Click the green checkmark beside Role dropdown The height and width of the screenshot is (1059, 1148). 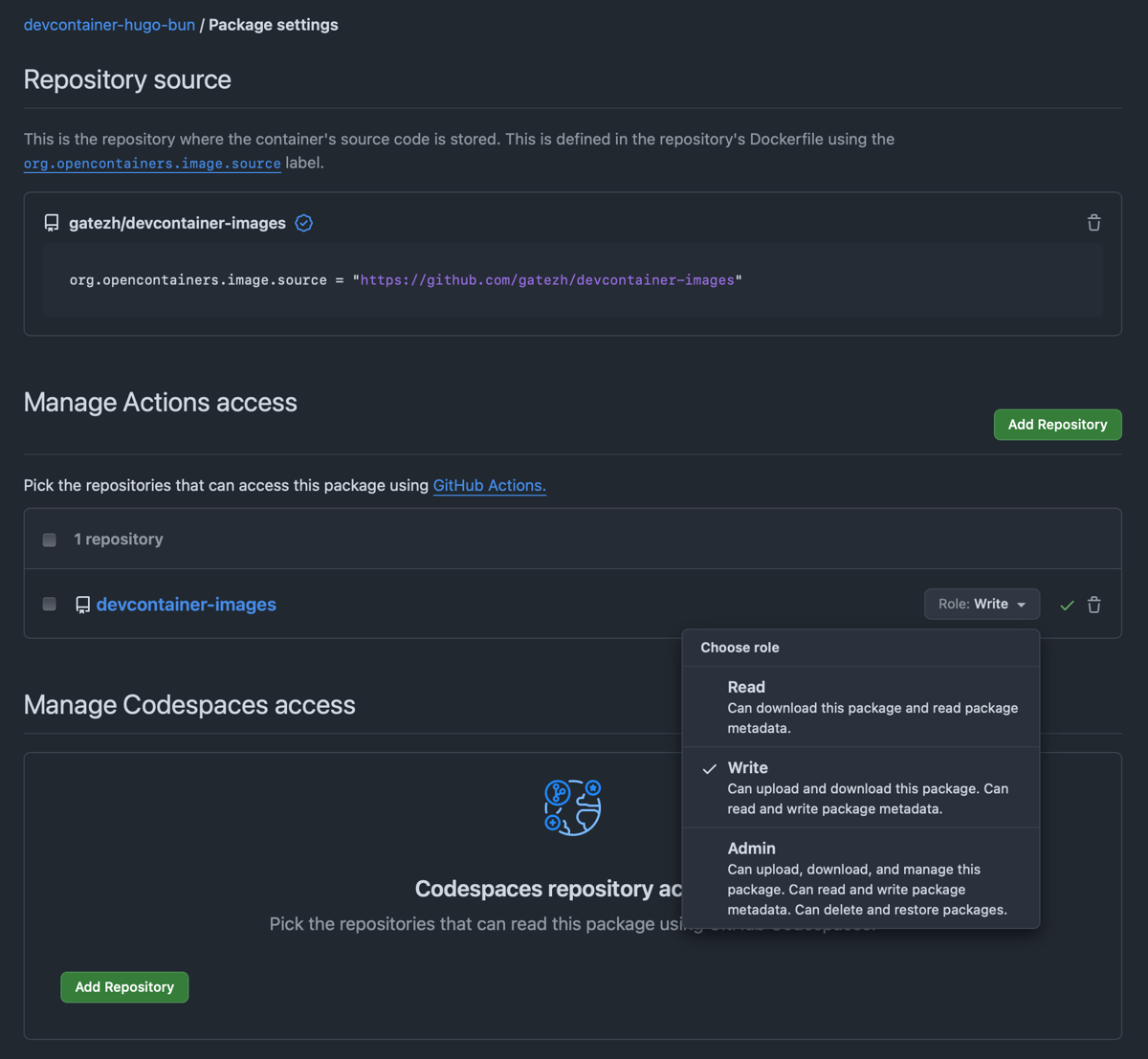click(x=1067, y=605)
